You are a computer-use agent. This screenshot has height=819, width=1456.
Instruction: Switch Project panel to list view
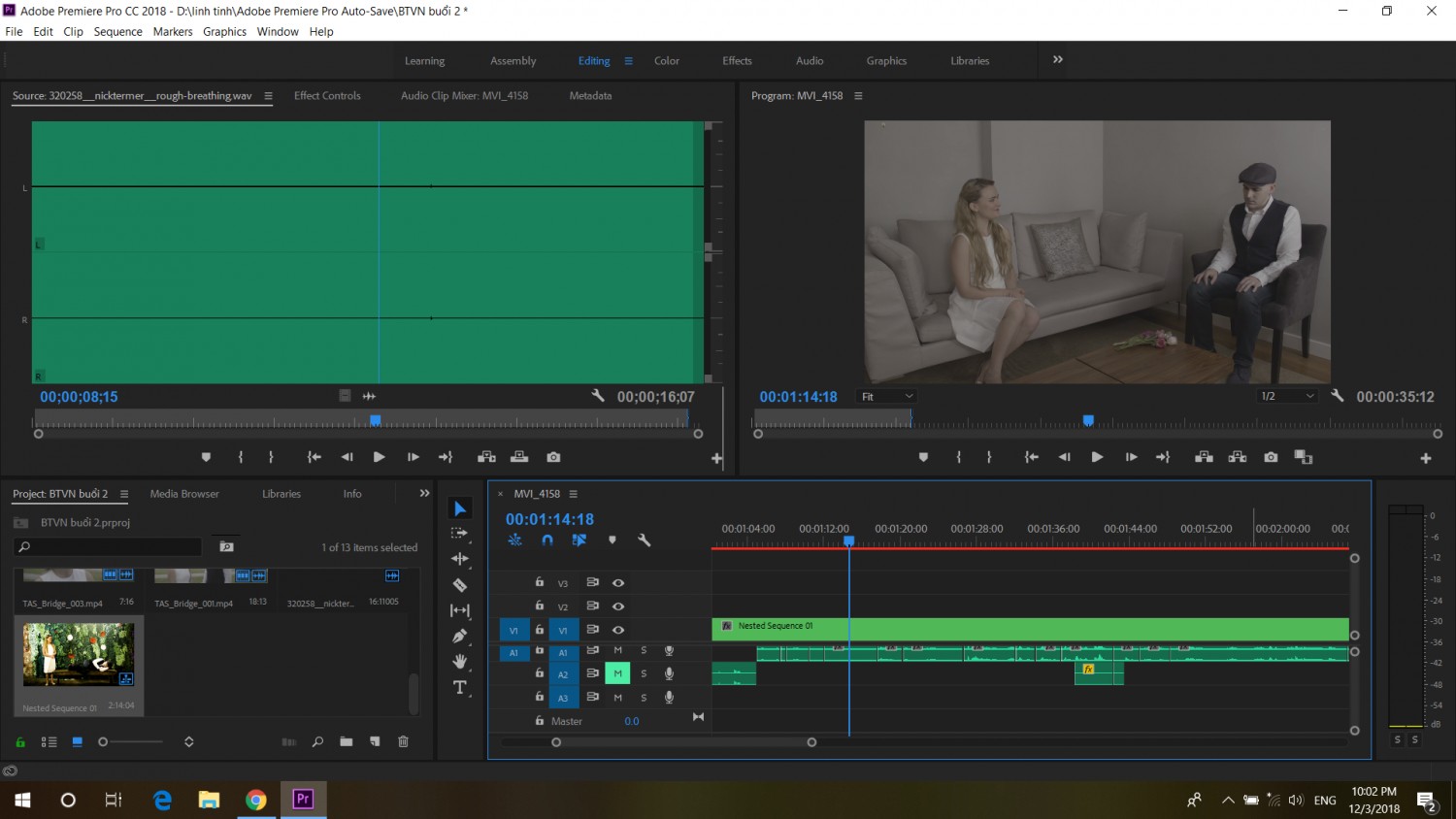coord(49,741)
